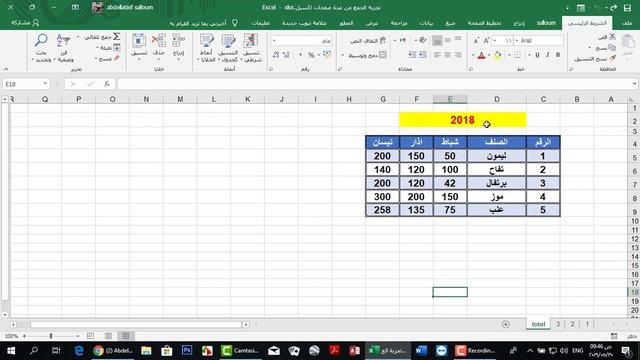Click the Delete cells icon
Screen dimensions: 640x360
(159, 48)
